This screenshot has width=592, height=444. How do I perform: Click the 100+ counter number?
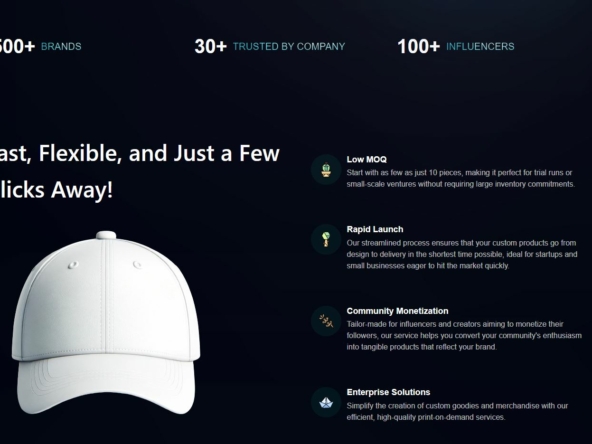pos(418,46)
